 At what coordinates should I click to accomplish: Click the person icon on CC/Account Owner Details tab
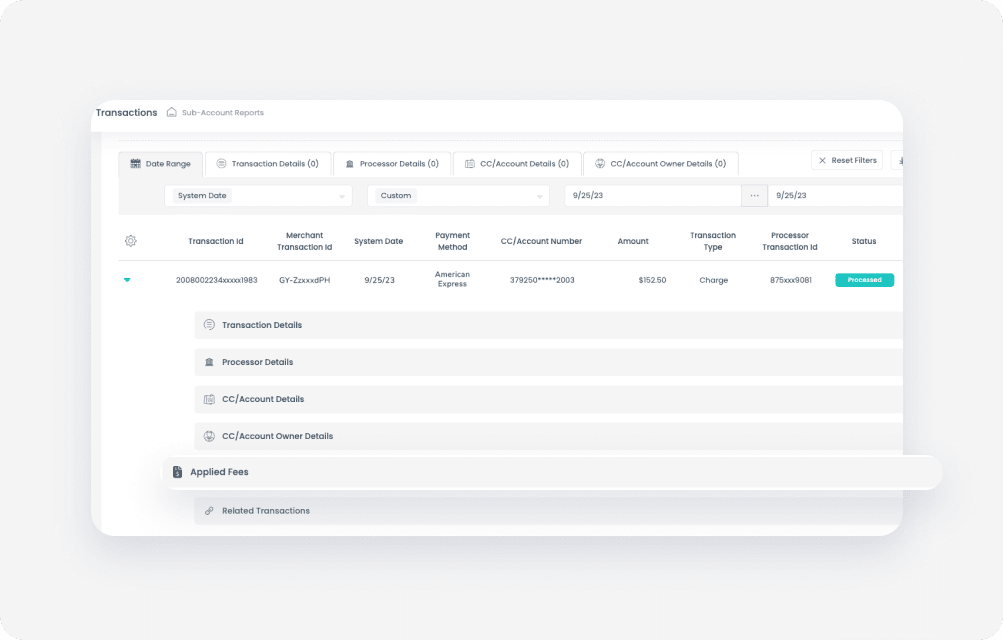(x=600, y=164)
